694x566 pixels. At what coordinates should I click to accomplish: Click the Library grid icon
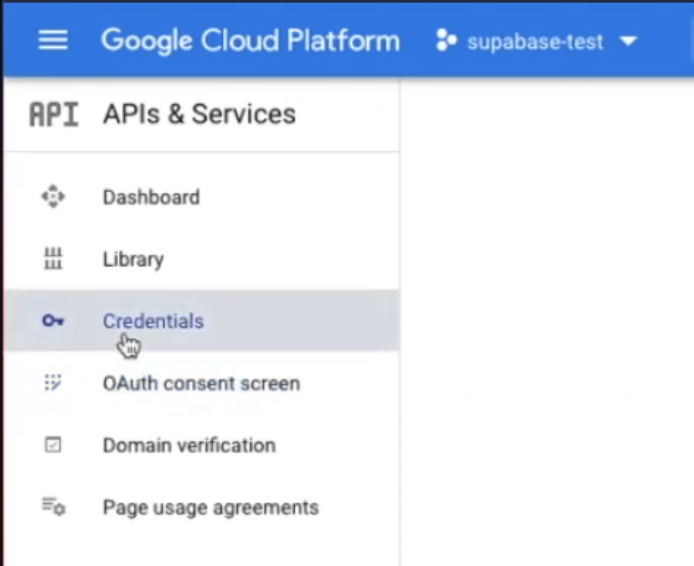click(x=53, y=259)
